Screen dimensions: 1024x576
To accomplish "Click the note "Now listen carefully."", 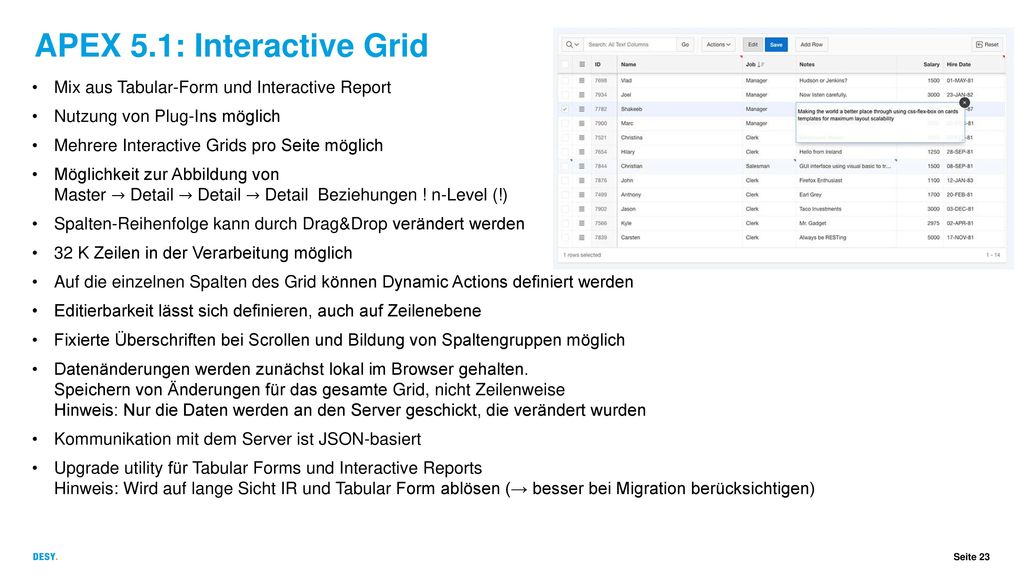I will tap(823, 95).
